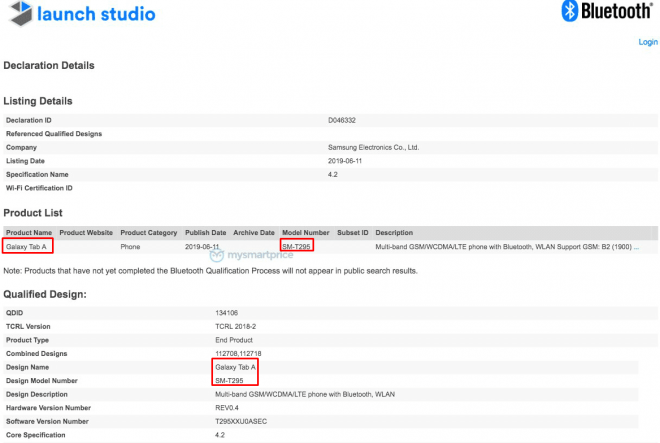Image resolution: width=660 pixels, height=443 pixels.
Task: Select the Product Name column header
Action: (29, 232)
